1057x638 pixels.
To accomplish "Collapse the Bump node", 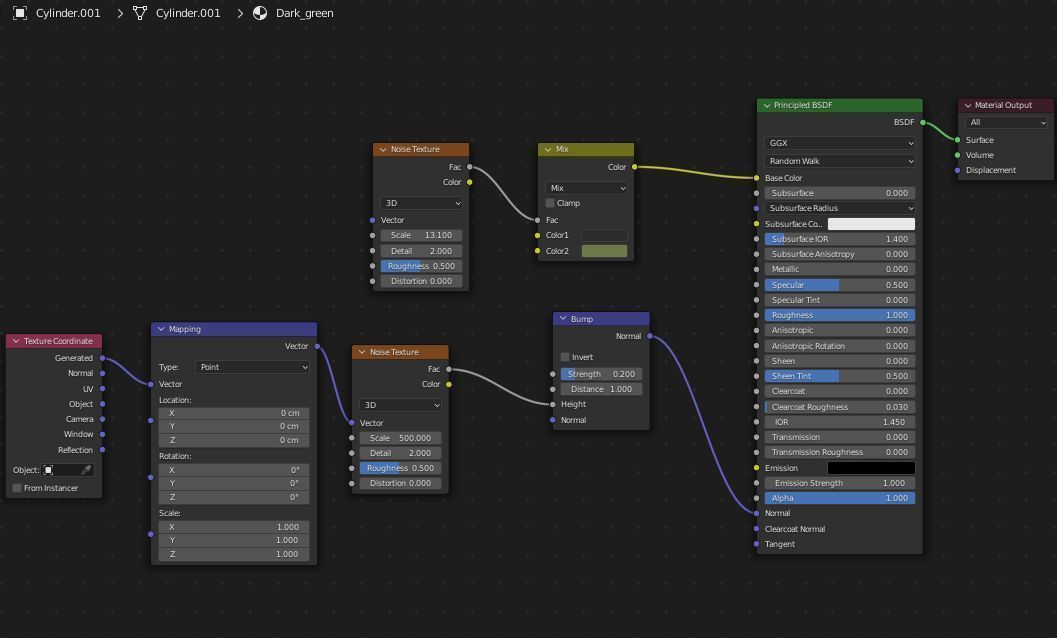I will pyautogui.click(x=563, y=318).
